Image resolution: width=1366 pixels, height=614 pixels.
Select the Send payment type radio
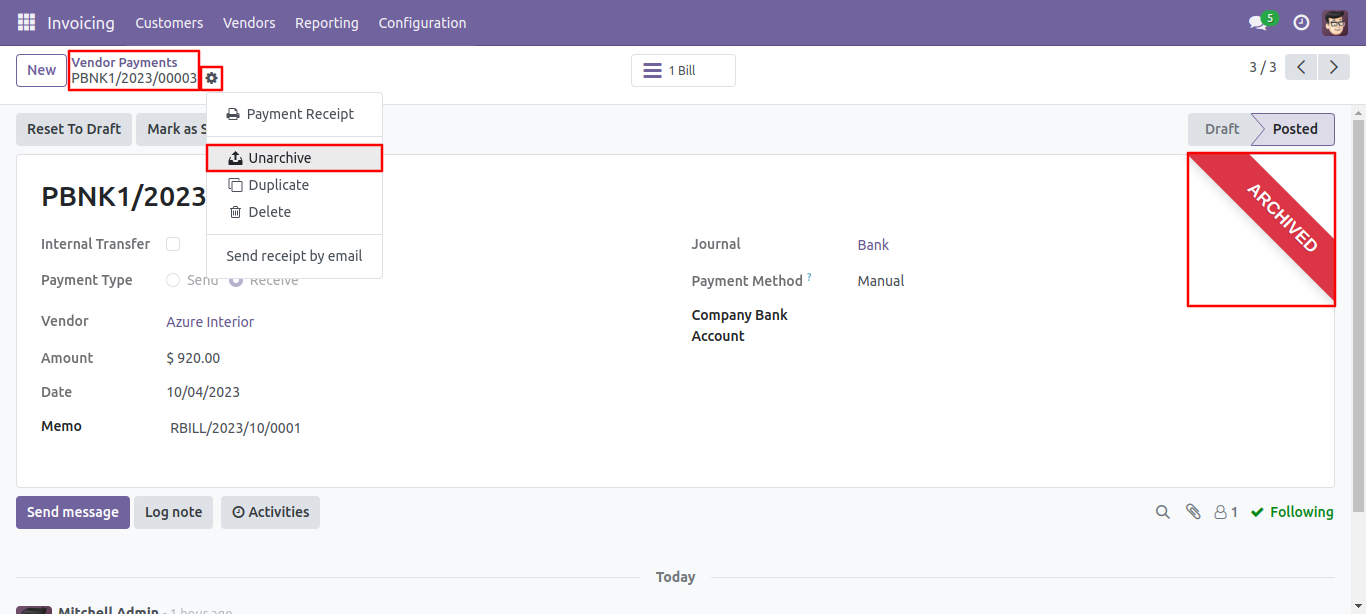tap(173, 280)
